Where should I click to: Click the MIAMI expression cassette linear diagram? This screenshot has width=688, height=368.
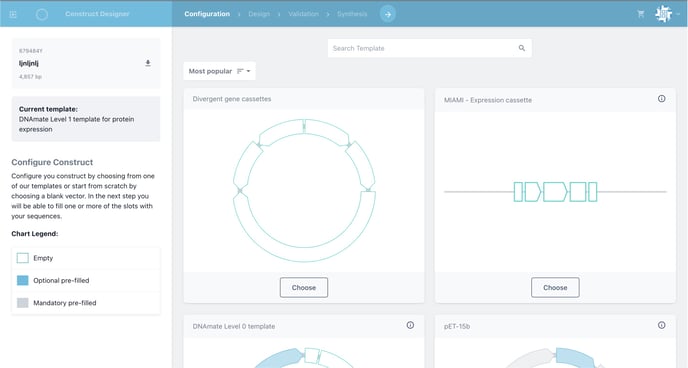click(555, 192)
